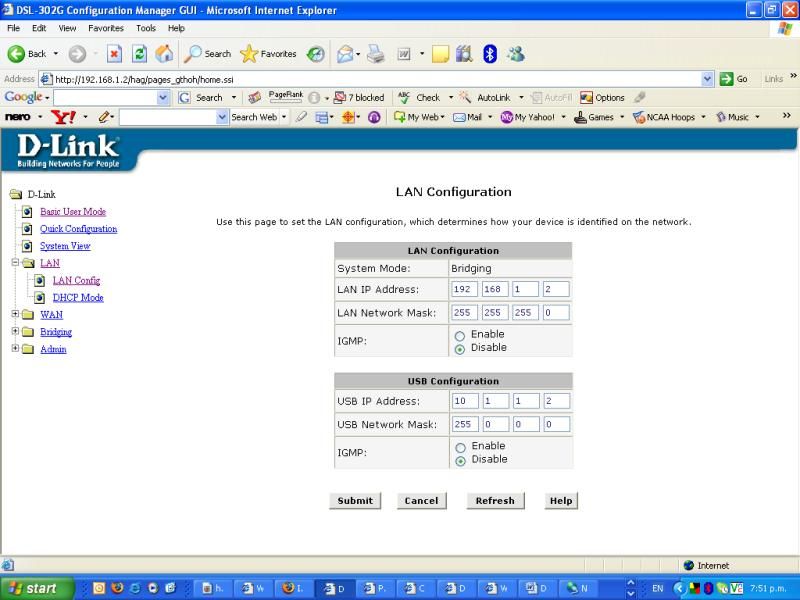
Task: Open the Tools menu
Action: (x=146, y=28)
